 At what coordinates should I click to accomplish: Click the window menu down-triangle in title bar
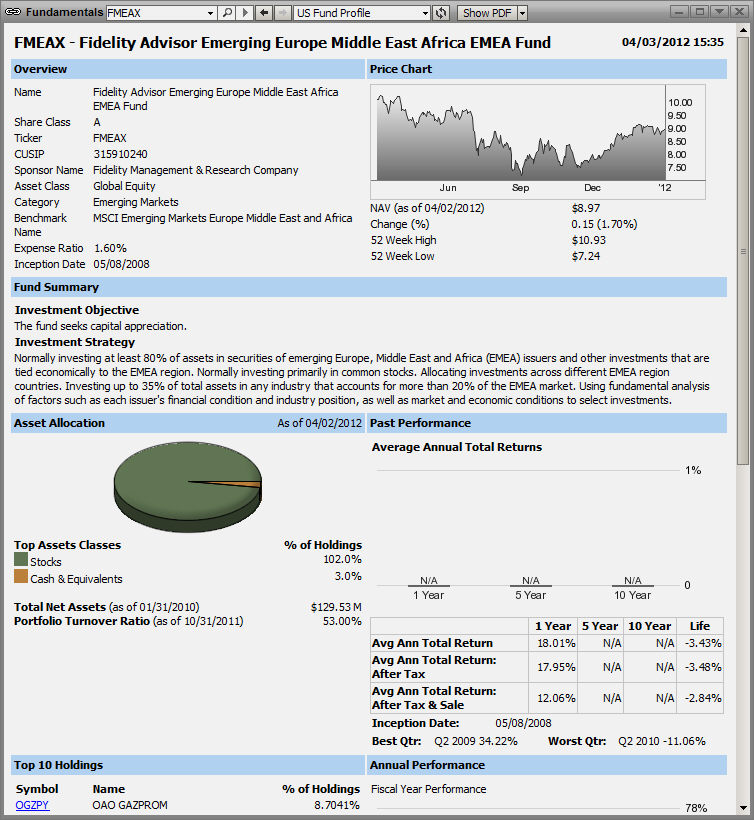click(720, 12)
